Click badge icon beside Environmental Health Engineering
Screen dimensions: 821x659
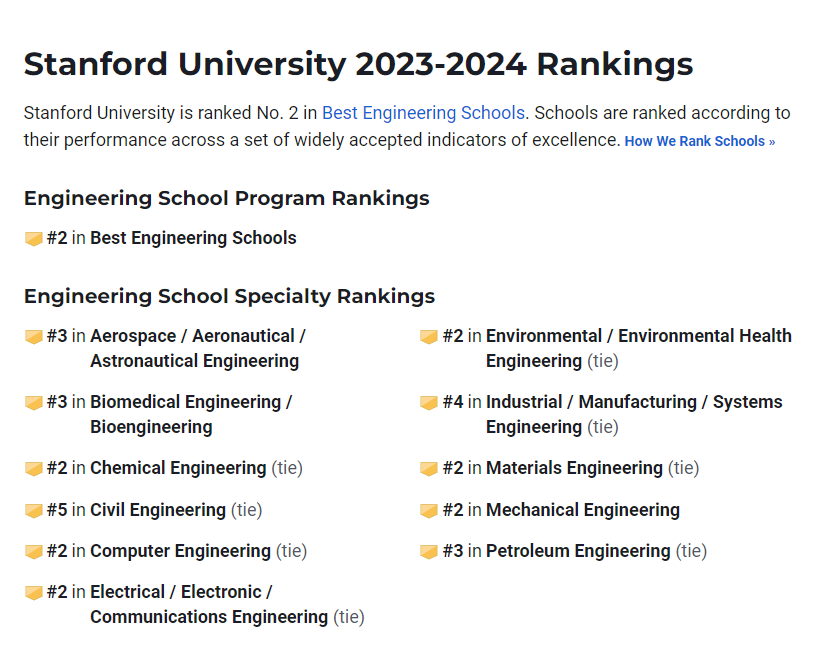pyautogui.click(x=429, y=337)
